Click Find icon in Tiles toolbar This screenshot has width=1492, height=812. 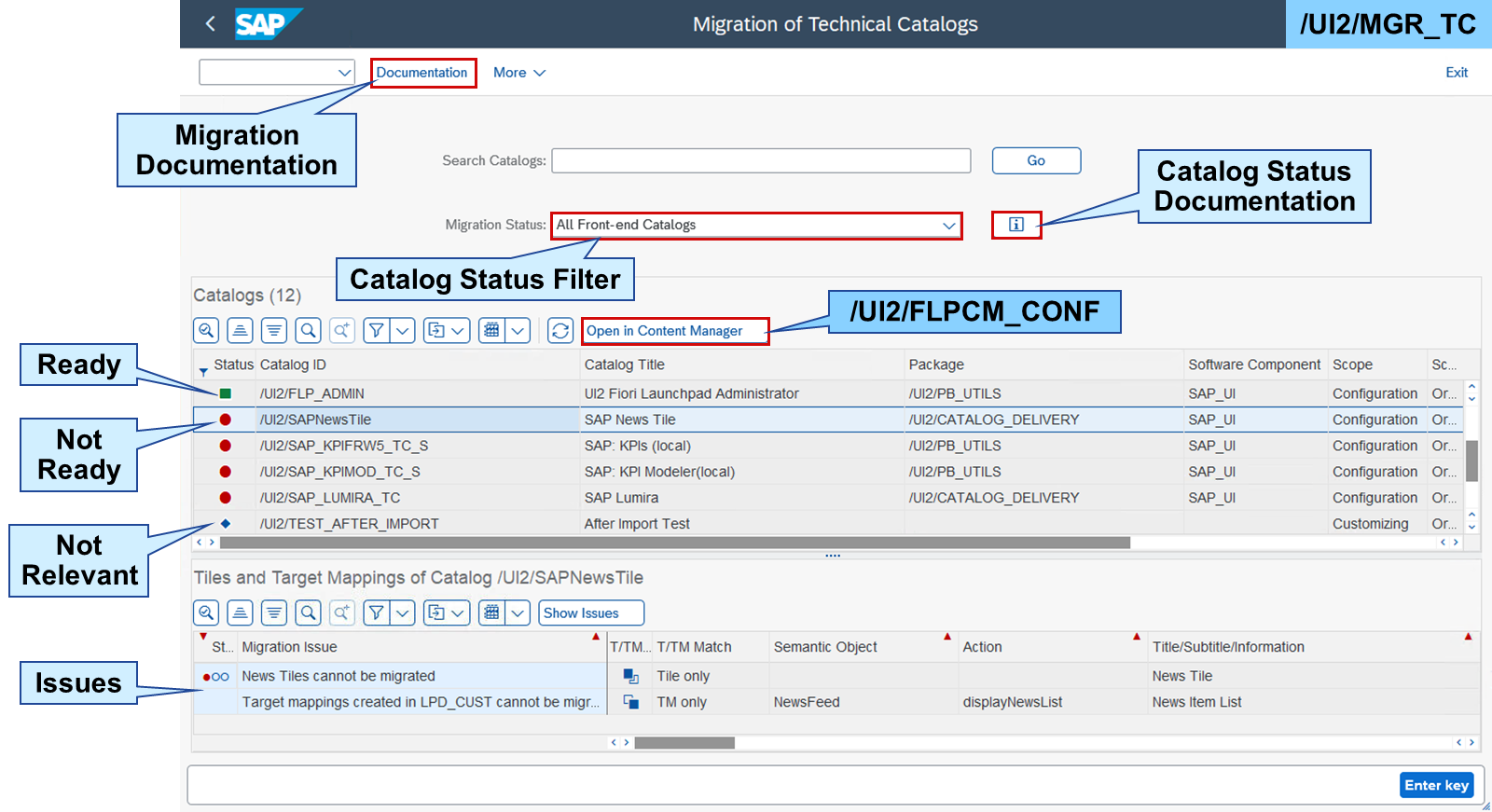(x=309, y=612)
